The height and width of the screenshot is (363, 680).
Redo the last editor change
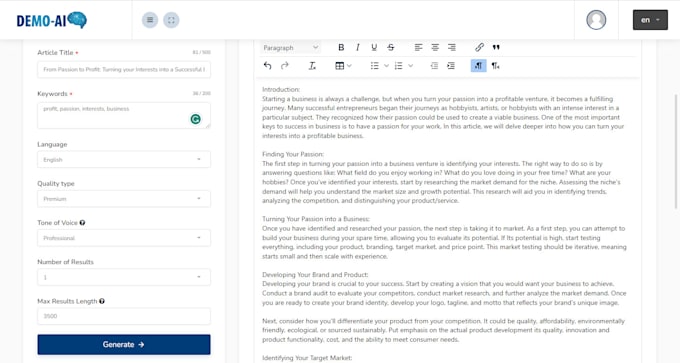pos(284,66)
